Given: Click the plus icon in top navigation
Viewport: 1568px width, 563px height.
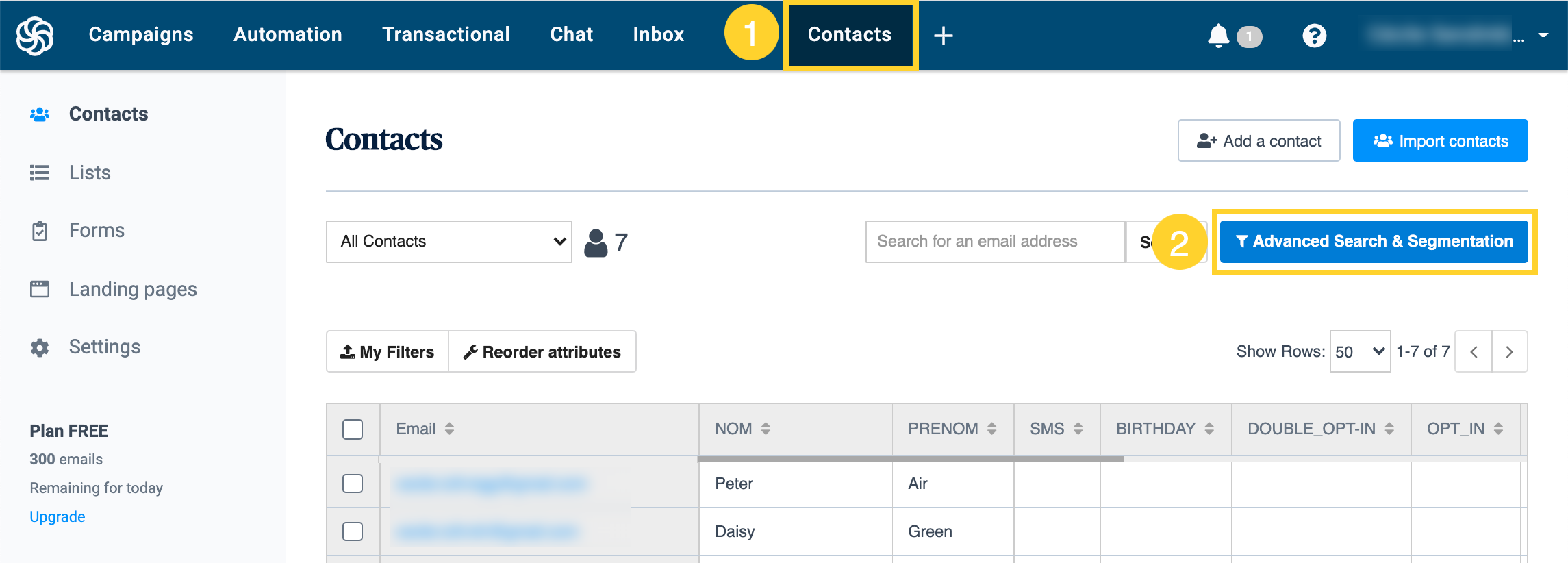Looking at the screenshot, I should (x=944, y=36).
